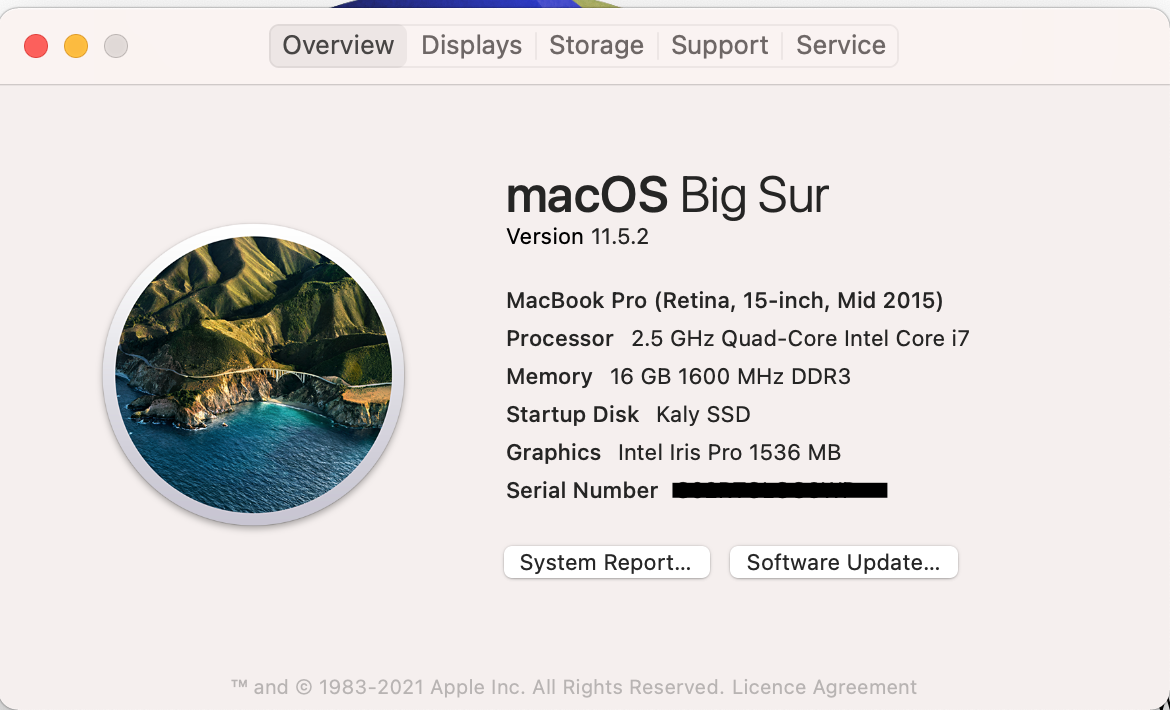Click the Intel Iris Pro graphics entry

coord(673,452)
